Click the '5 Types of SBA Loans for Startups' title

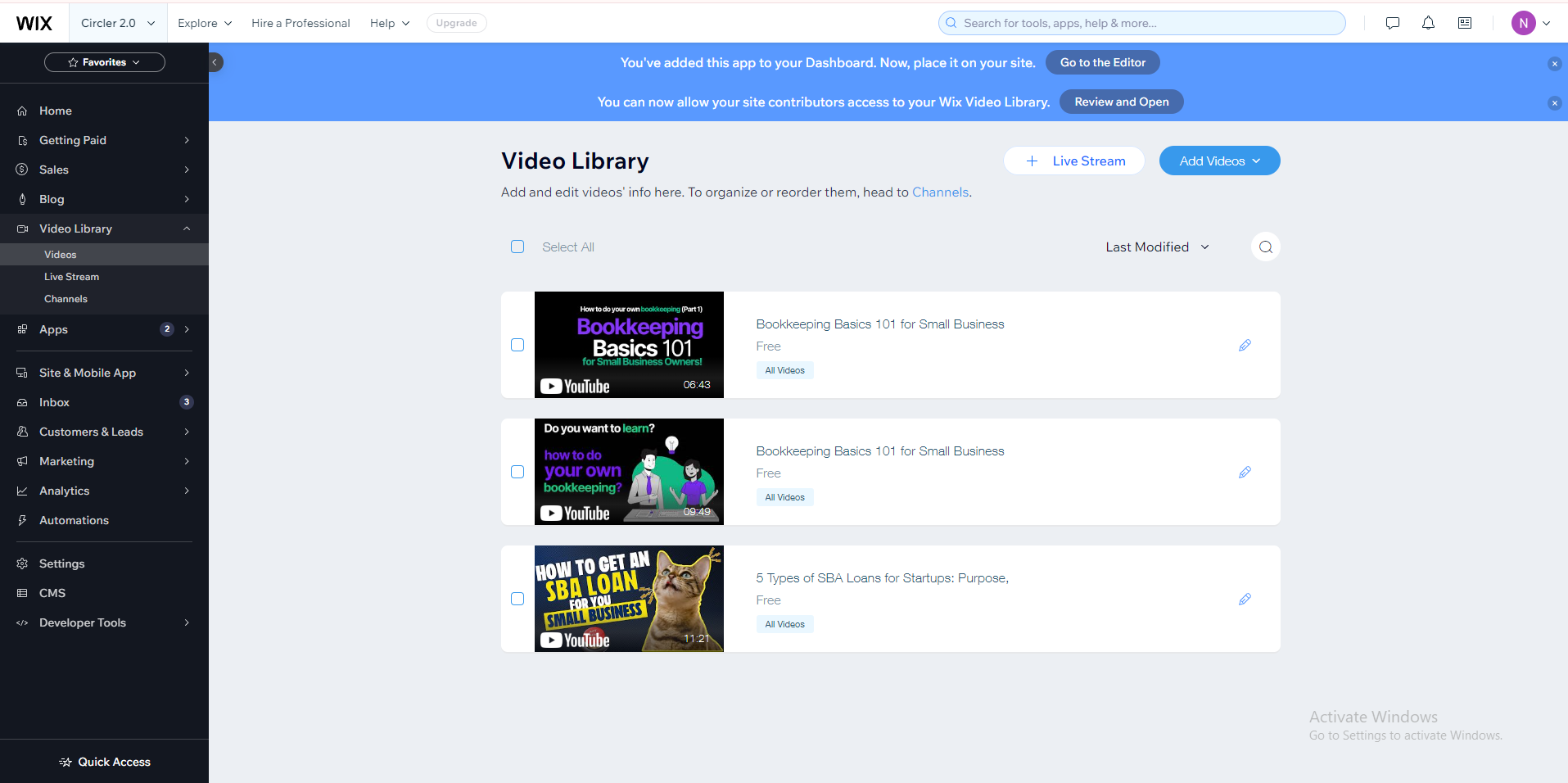pyautogui.click(x=882, y=578)
